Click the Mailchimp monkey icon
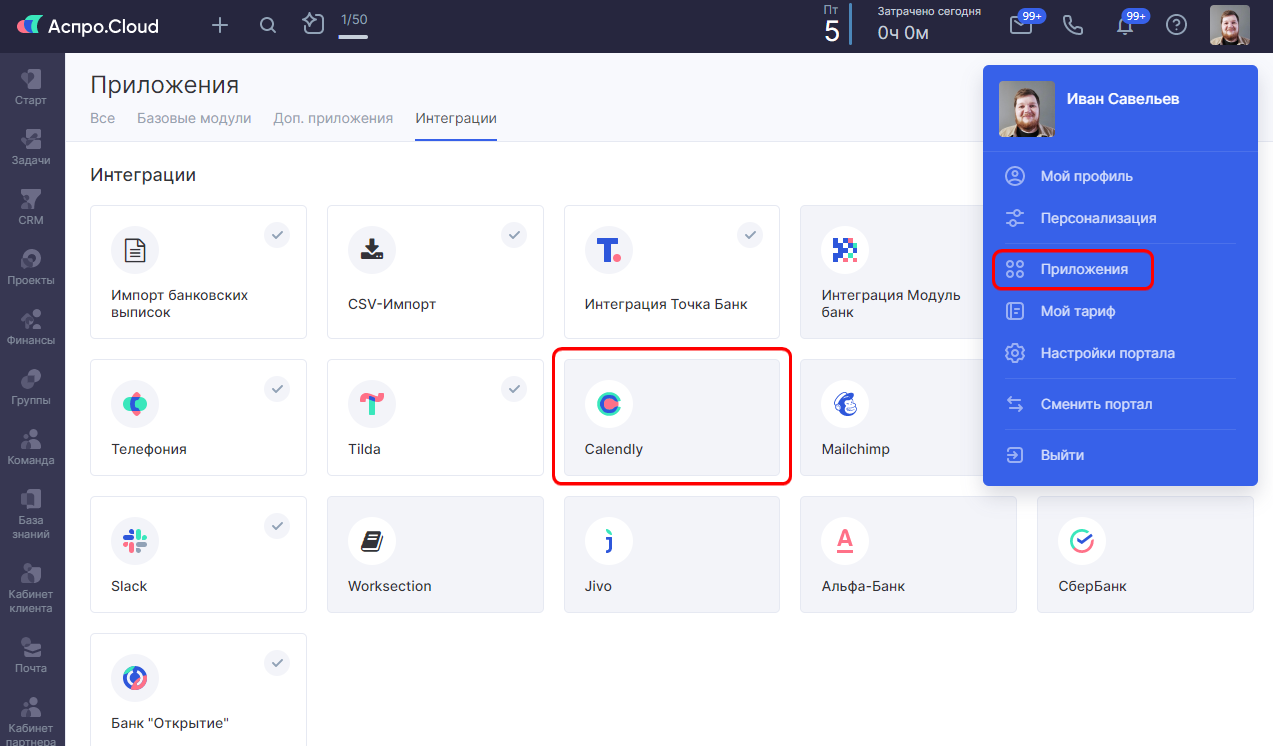 845,404
